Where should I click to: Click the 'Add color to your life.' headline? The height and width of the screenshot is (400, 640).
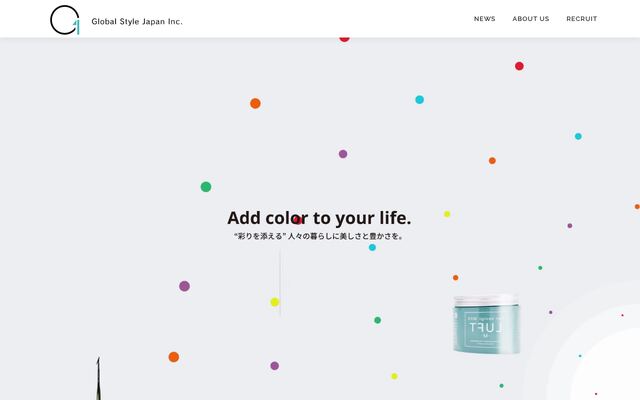click(x=319, y=218)
